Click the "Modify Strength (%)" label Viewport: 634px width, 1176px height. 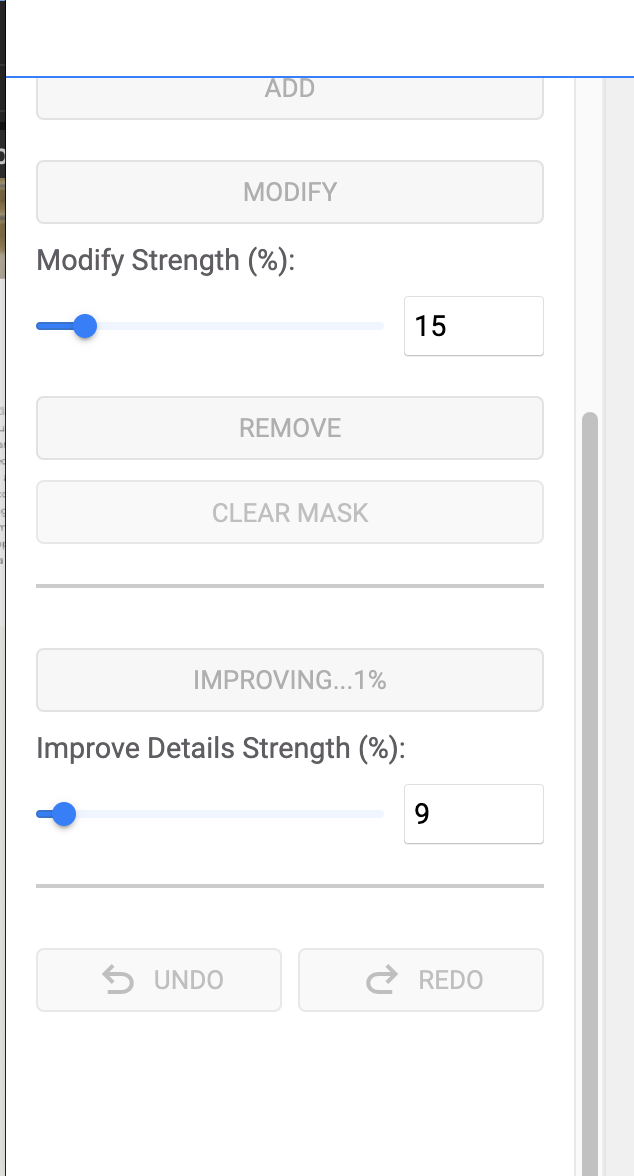166,261
